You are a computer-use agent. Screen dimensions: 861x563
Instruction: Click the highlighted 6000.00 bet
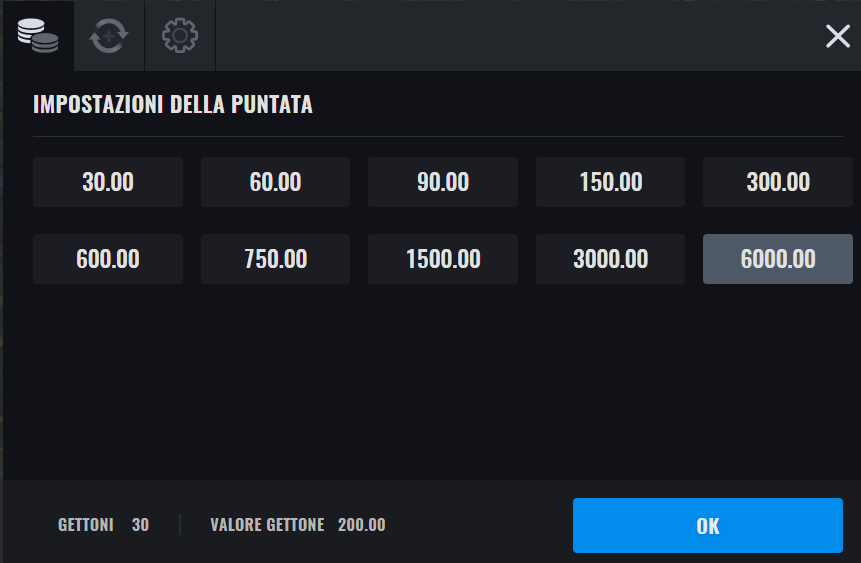click(778, 259)
